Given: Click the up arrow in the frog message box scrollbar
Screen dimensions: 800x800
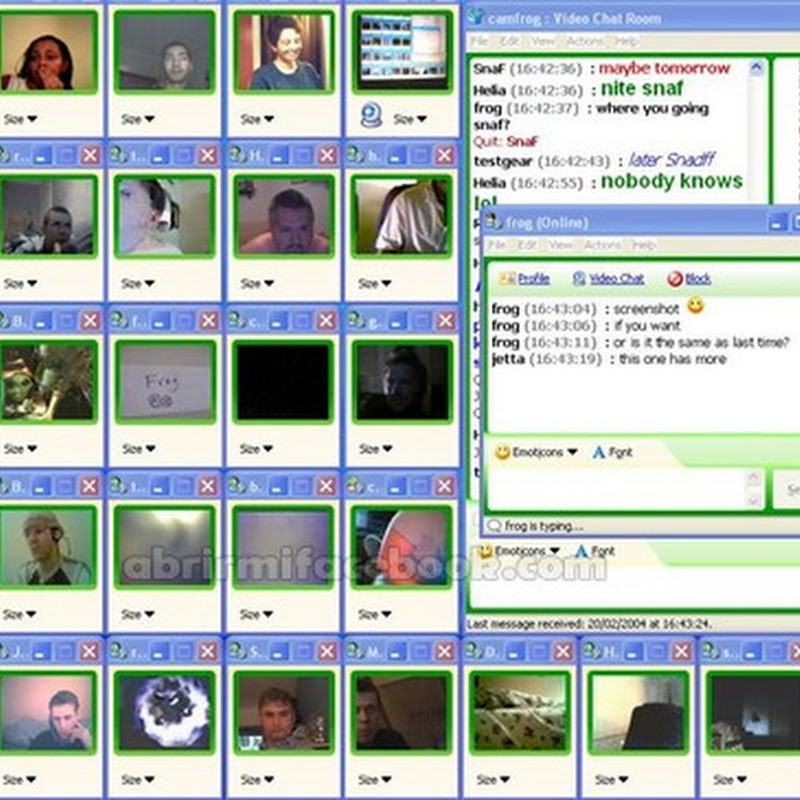Looking at the screenshot, I should pyautogui.click(x=753, y=479).
